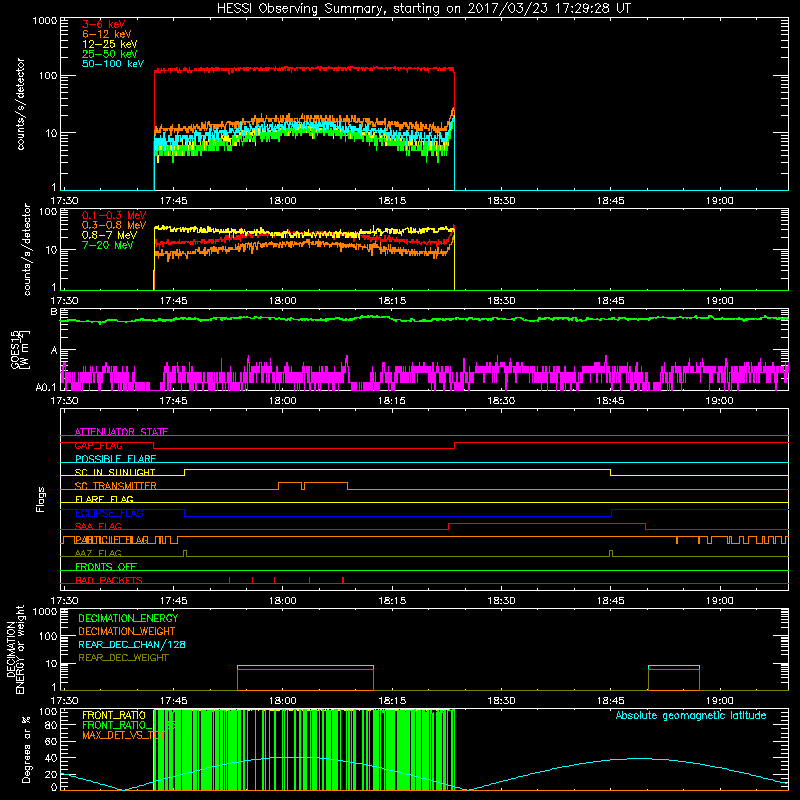800x800 pixels.
Task: Pick the green 25-50 keV legend entry
Action: click(x=109, y=54)
